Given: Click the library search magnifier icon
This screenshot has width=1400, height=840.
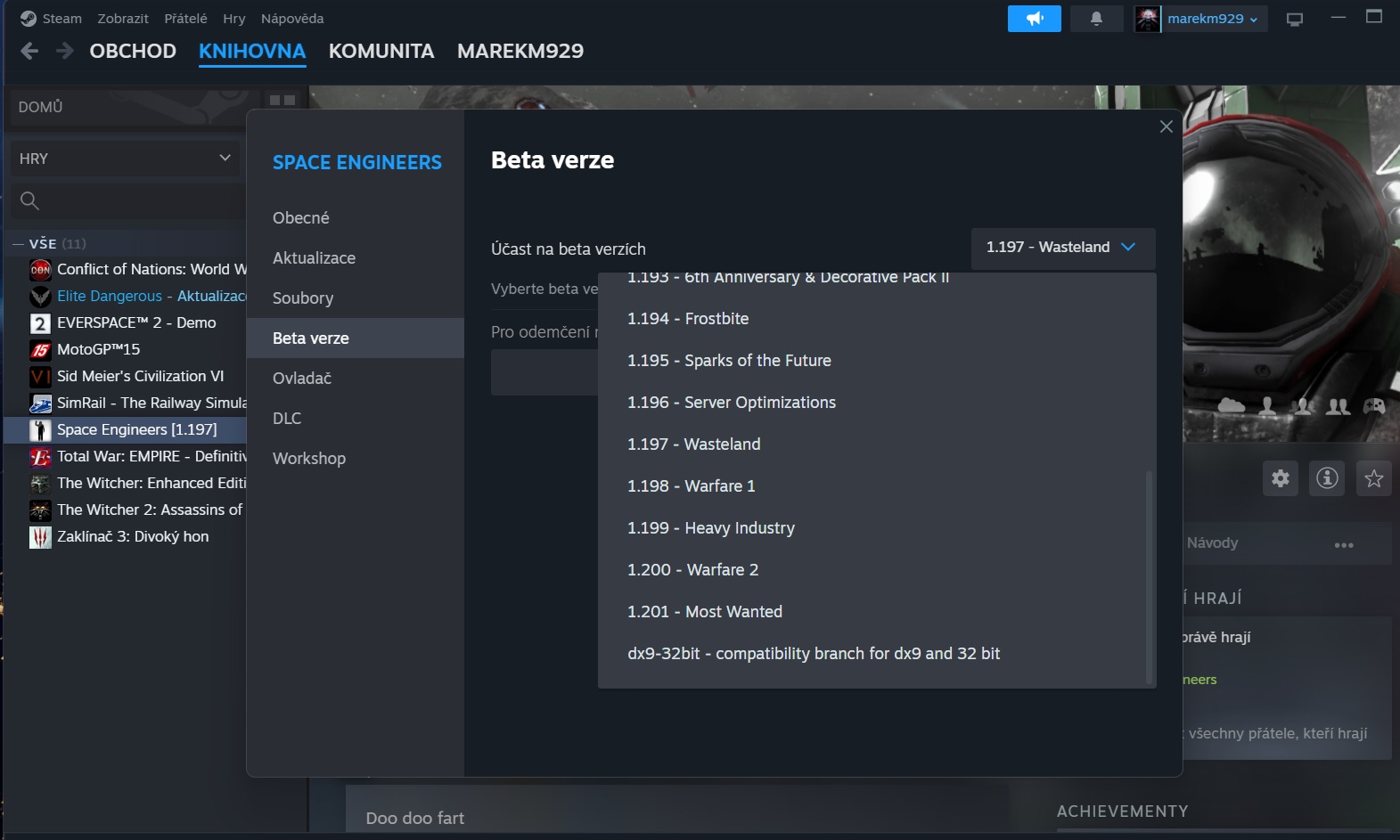Looking at the screenshot, I should 29,201.
